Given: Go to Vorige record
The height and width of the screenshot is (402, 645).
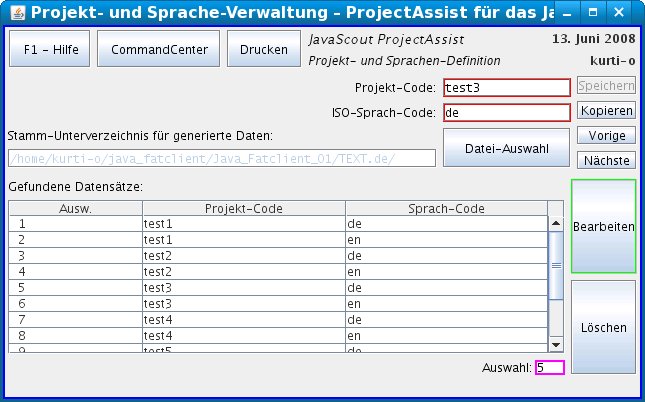Looking at the screenshot, I should 605,135.
